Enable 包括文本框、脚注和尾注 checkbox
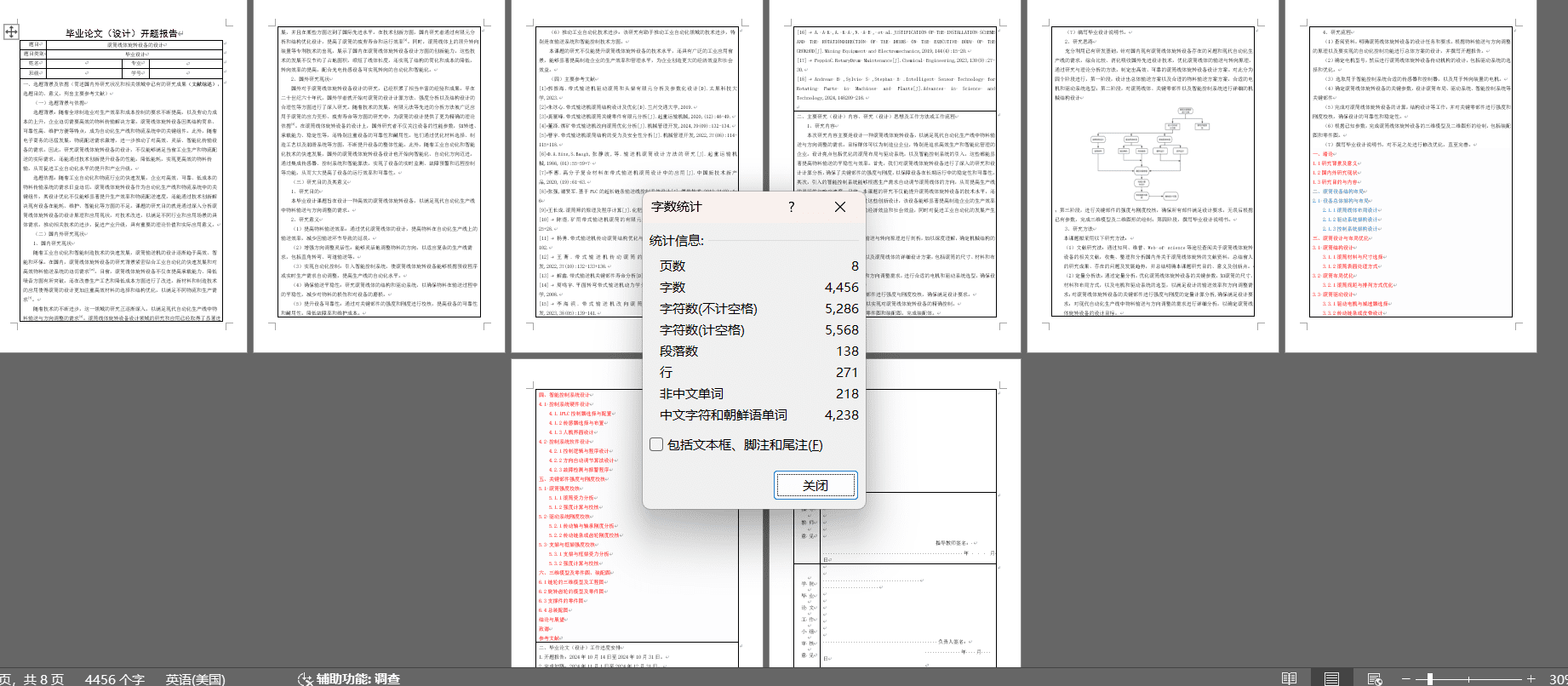Screen dimensions: 1568x686 click(656, 444)
